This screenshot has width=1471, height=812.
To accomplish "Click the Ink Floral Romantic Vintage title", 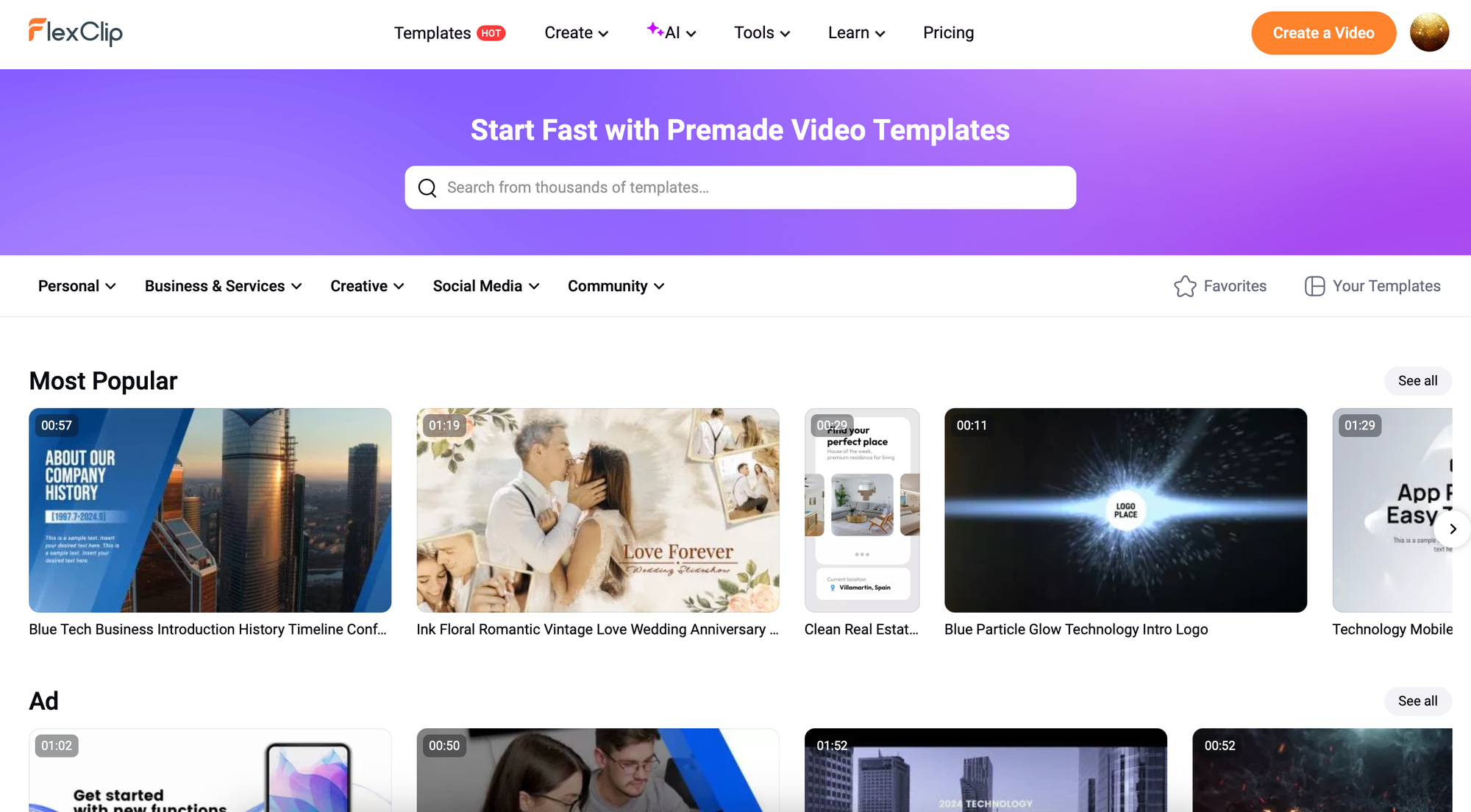I will point(598,630).
